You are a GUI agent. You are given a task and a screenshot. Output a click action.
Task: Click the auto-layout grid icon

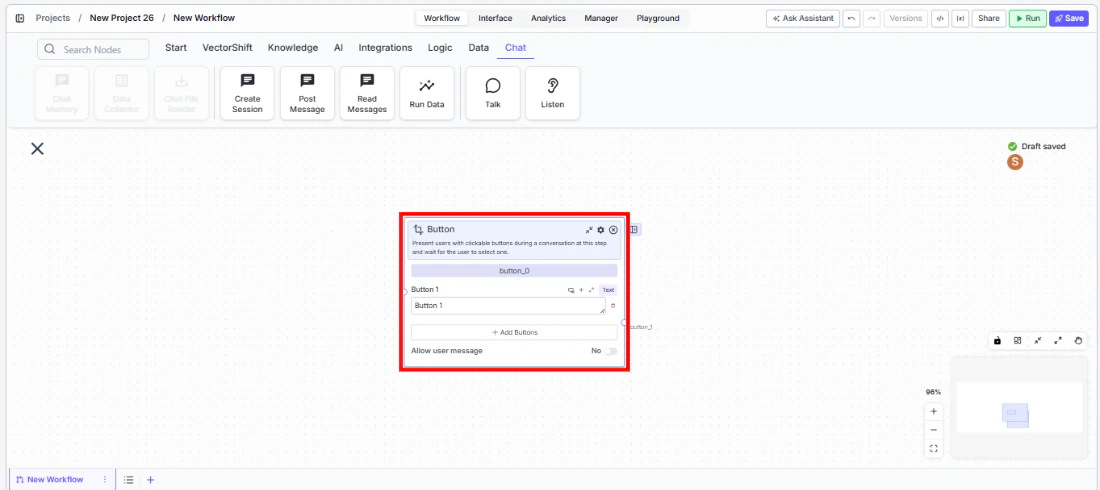coord(1017,340)
